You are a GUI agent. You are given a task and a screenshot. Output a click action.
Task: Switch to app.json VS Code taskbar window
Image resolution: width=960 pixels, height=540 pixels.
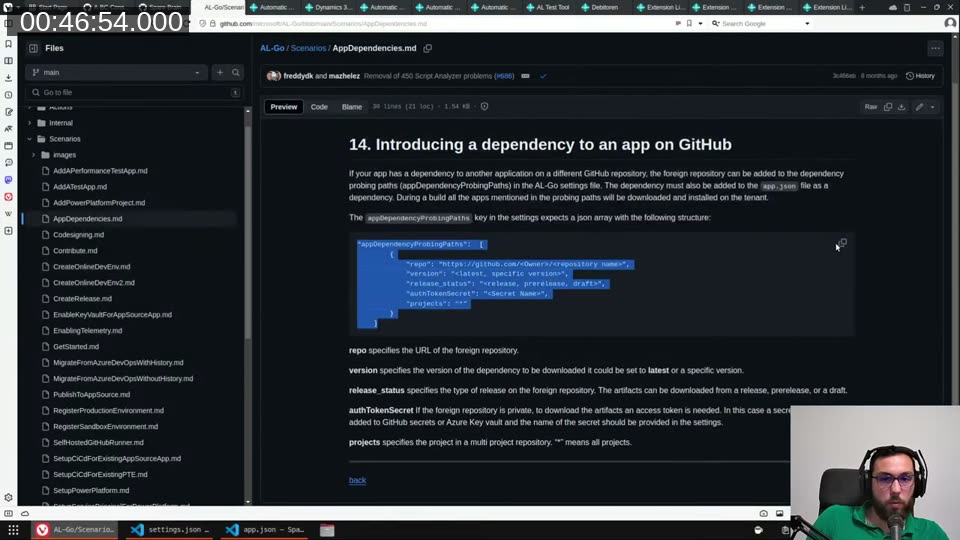point(266,530)
